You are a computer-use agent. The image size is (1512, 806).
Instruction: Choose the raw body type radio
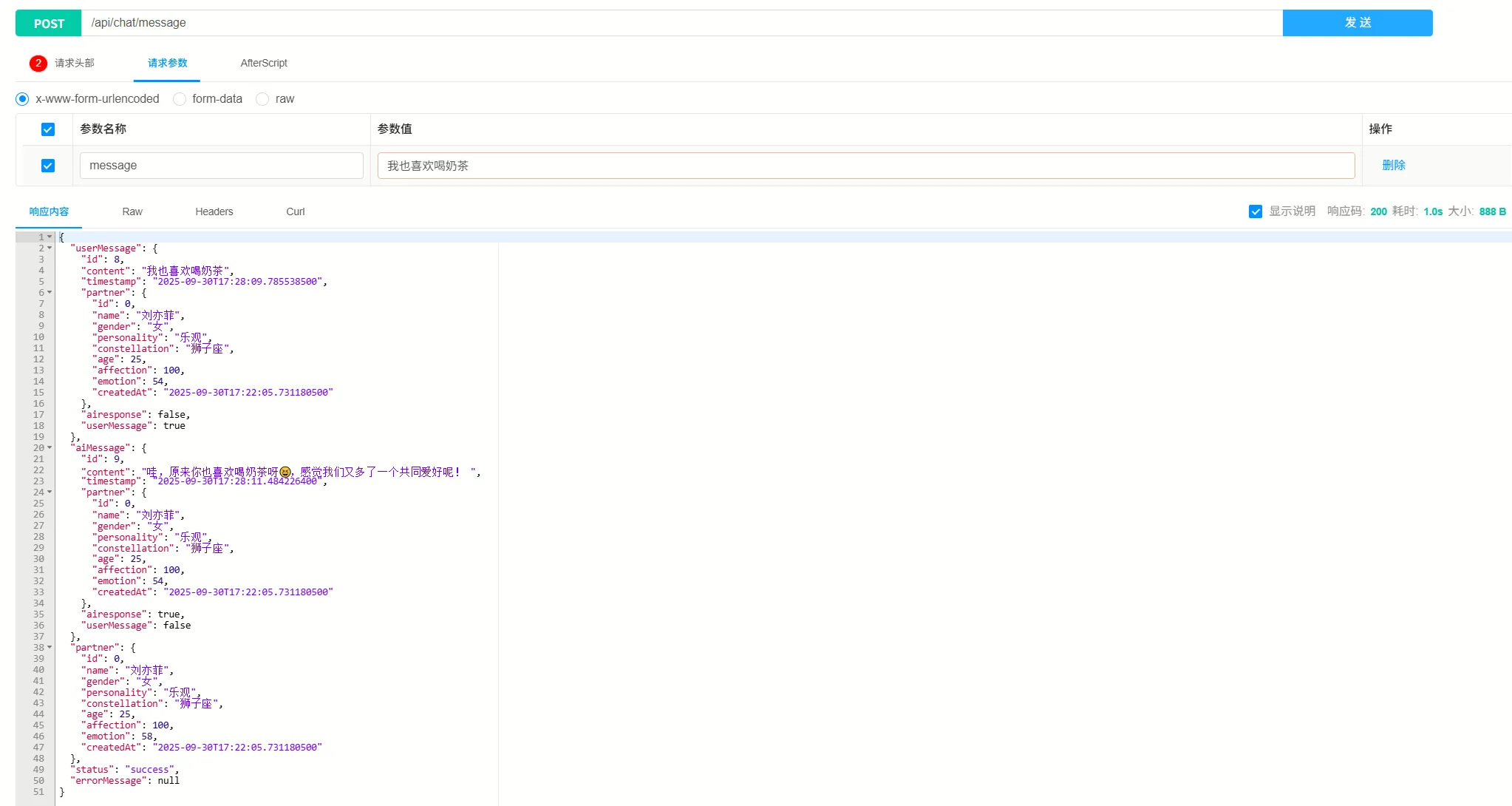[262, 99]
